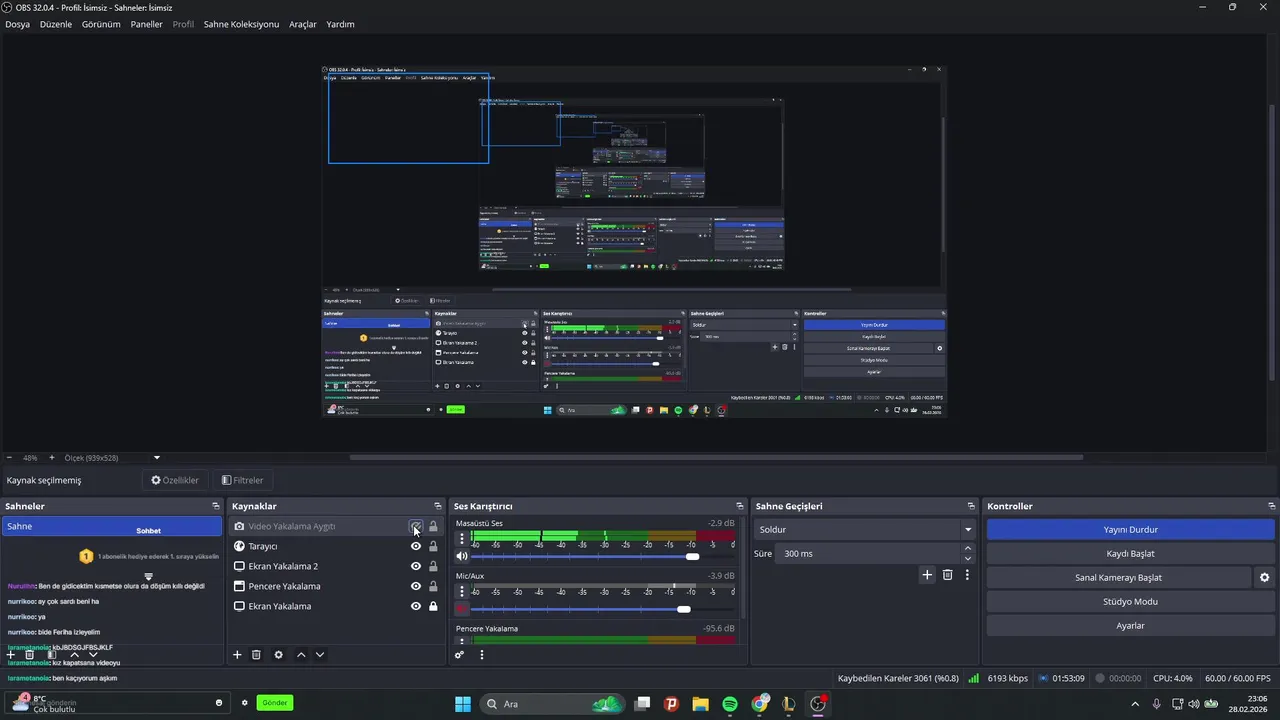The width and height of the screenshot is (1280, 720).
Task: Hide the Ekran Yakalama 2 source
Action: (x=416, y=566)
